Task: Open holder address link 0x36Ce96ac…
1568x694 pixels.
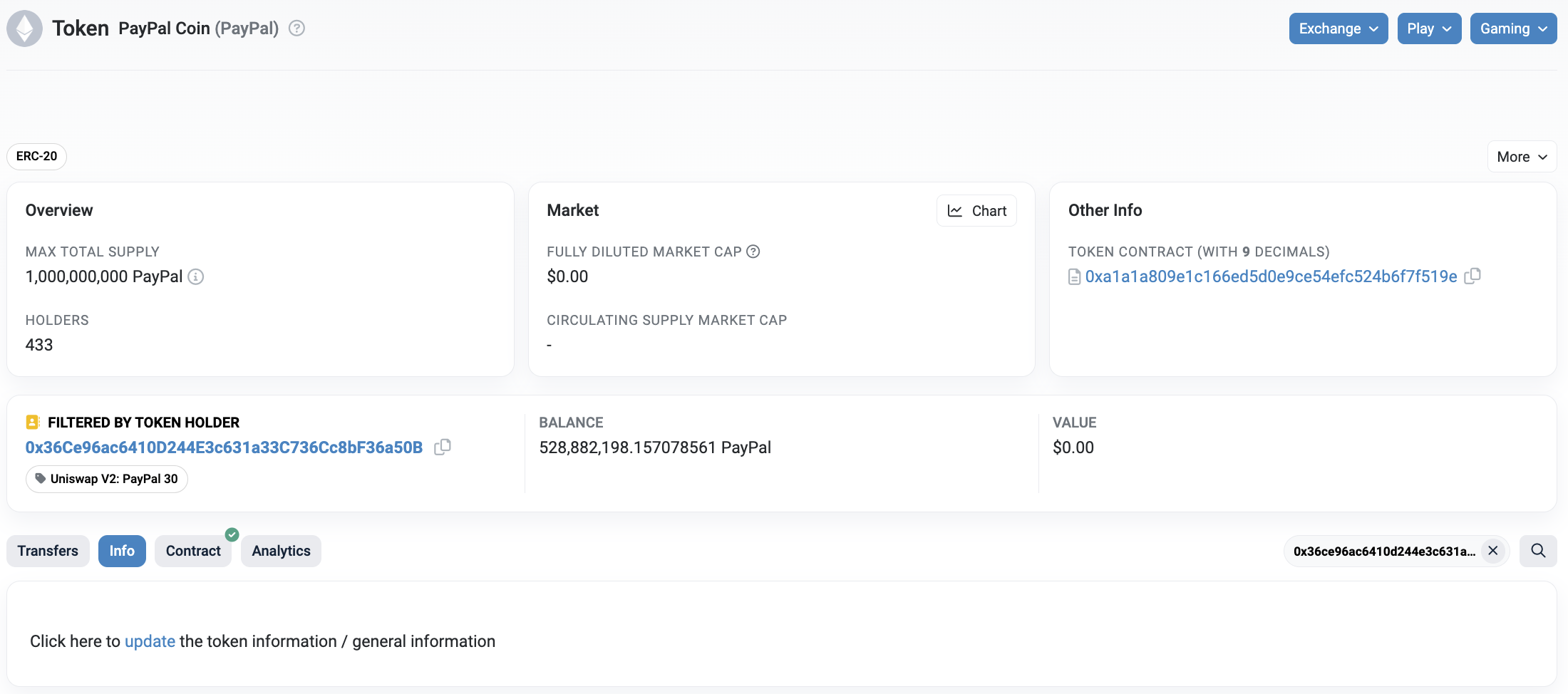Action: pyautogui.click(x=224, y=447)
